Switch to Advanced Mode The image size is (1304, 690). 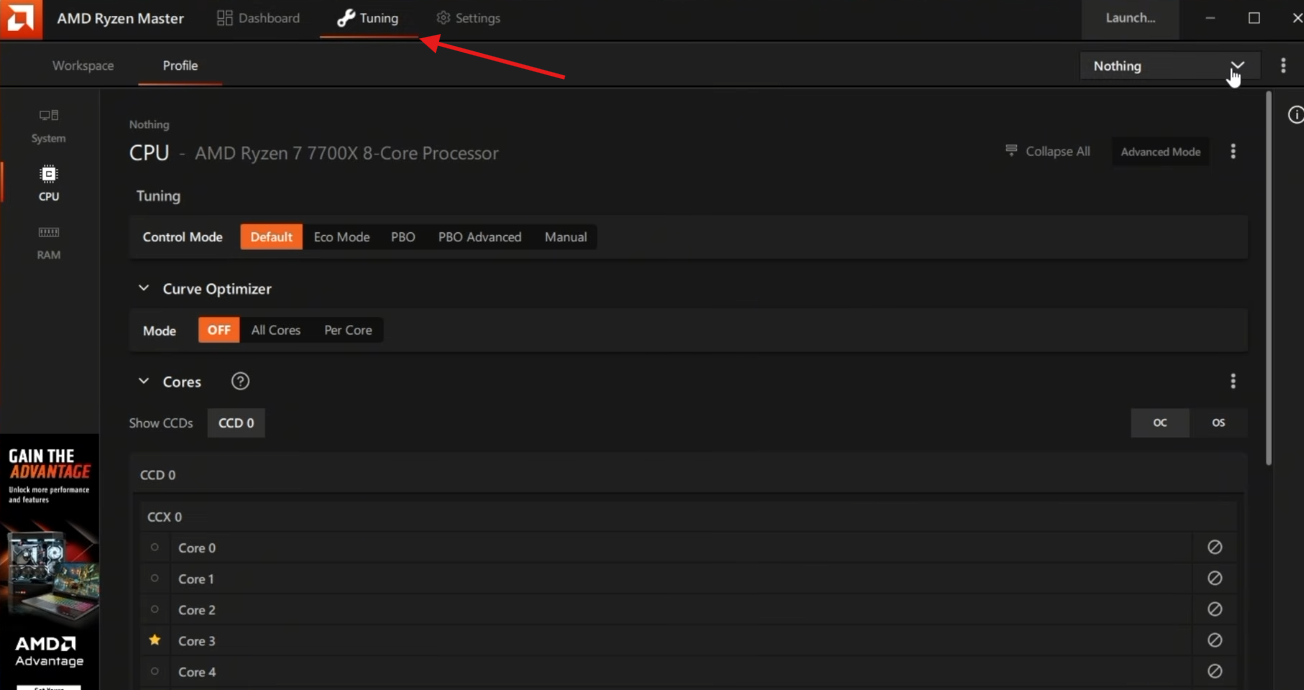tap(1160, 152)
